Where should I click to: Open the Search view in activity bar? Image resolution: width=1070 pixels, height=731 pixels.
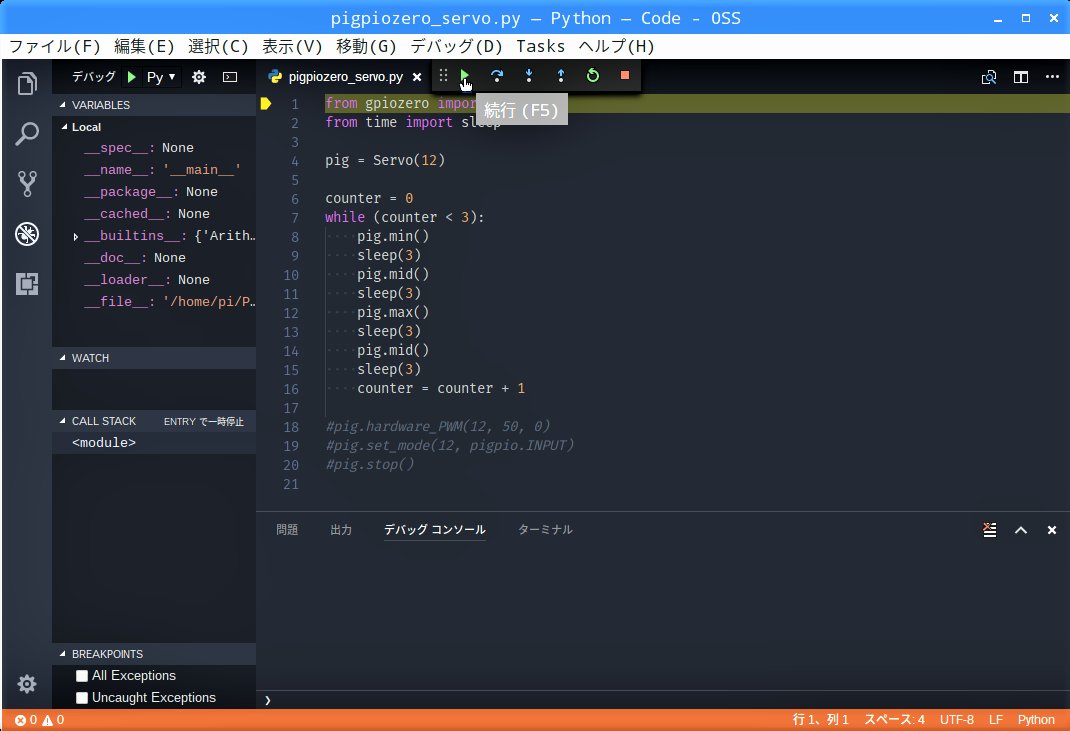pos(27,134)
